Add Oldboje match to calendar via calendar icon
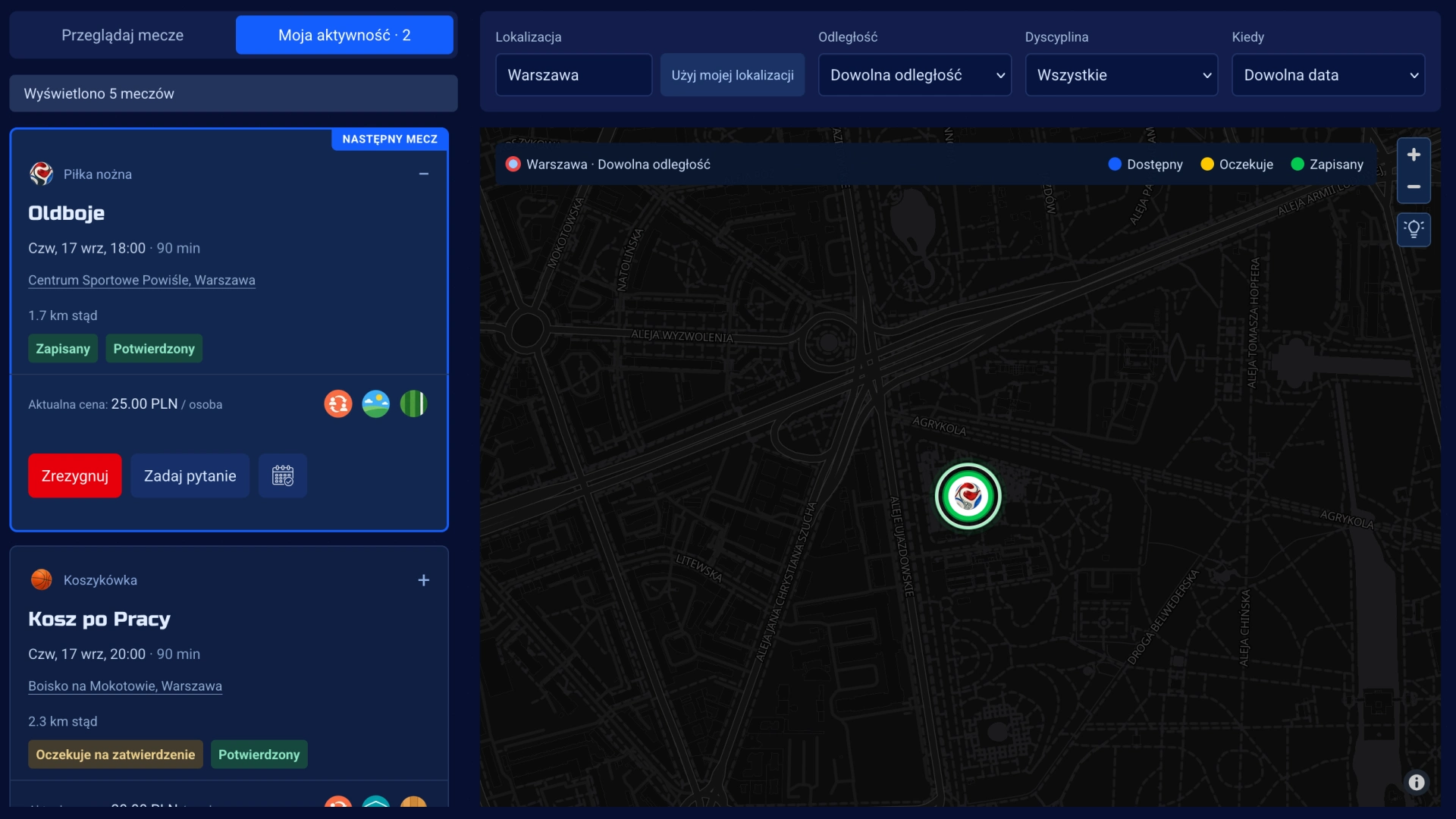The width and height of the screenshot is (1456, 819). pos(283,475)
